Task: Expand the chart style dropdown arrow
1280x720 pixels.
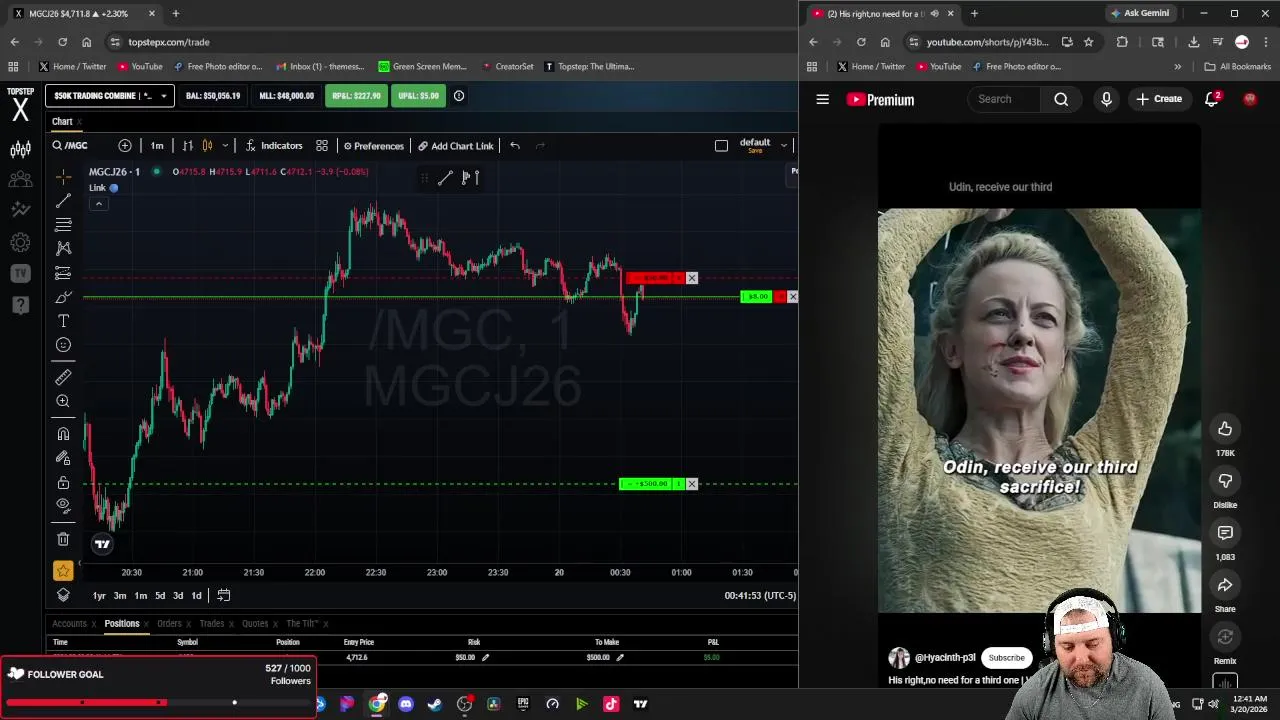Action: [225, 146]
